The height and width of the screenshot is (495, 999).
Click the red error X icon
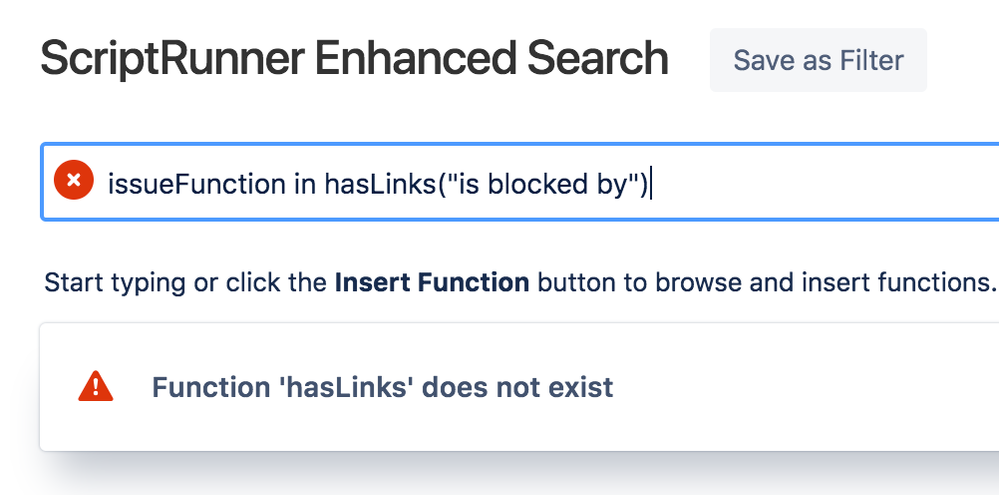click(74, 180)
